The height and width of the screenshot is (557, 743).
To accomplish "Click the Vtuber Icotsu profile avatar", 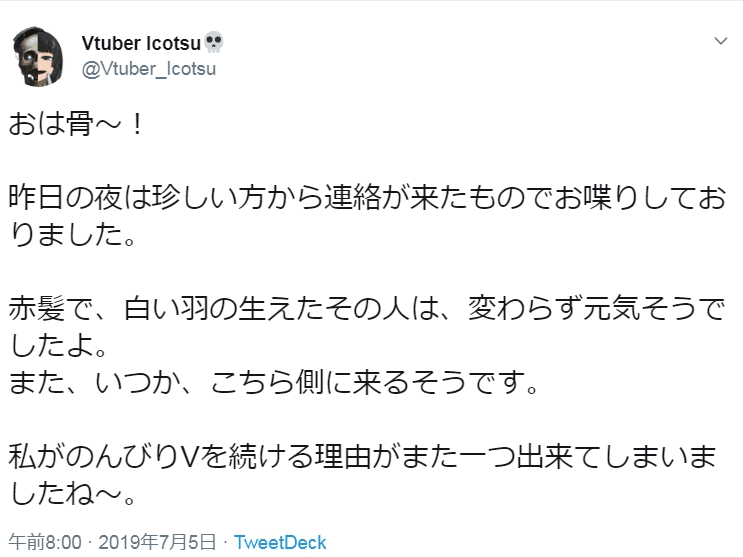I will click(x=40, y=55).
